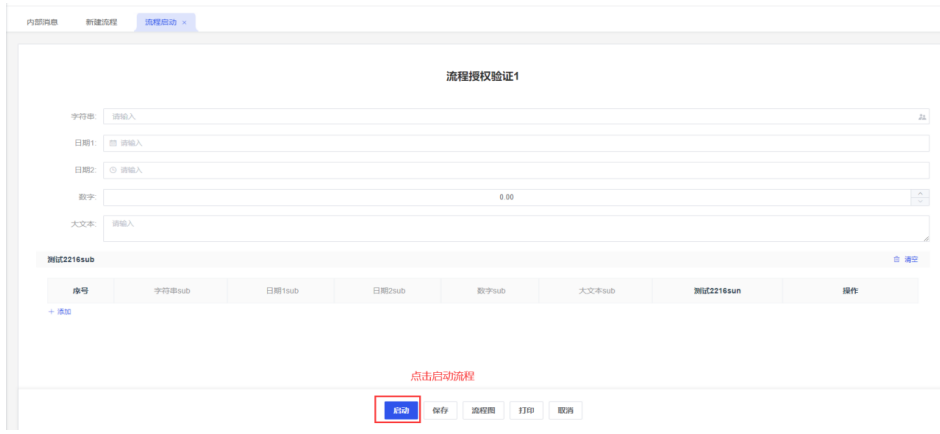Image resolution: width=940 pixels, height=434 pixels.
Task: Click calendar icon in 日期1 field
Action: tap(113, 143)
